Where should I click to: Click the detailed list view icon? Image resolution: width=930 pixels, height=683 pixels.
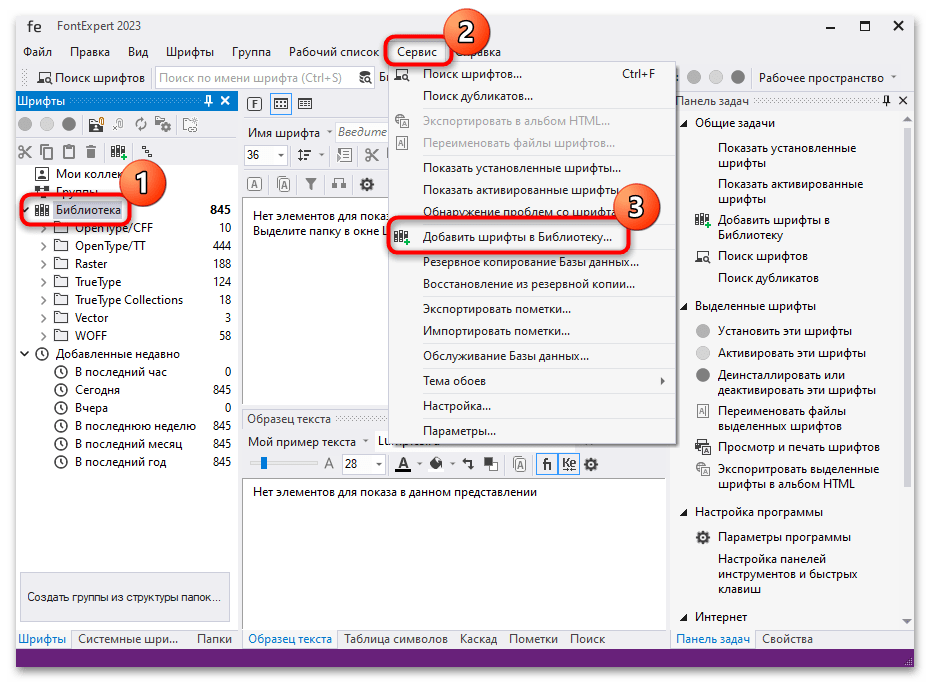(x=305, y=104)
